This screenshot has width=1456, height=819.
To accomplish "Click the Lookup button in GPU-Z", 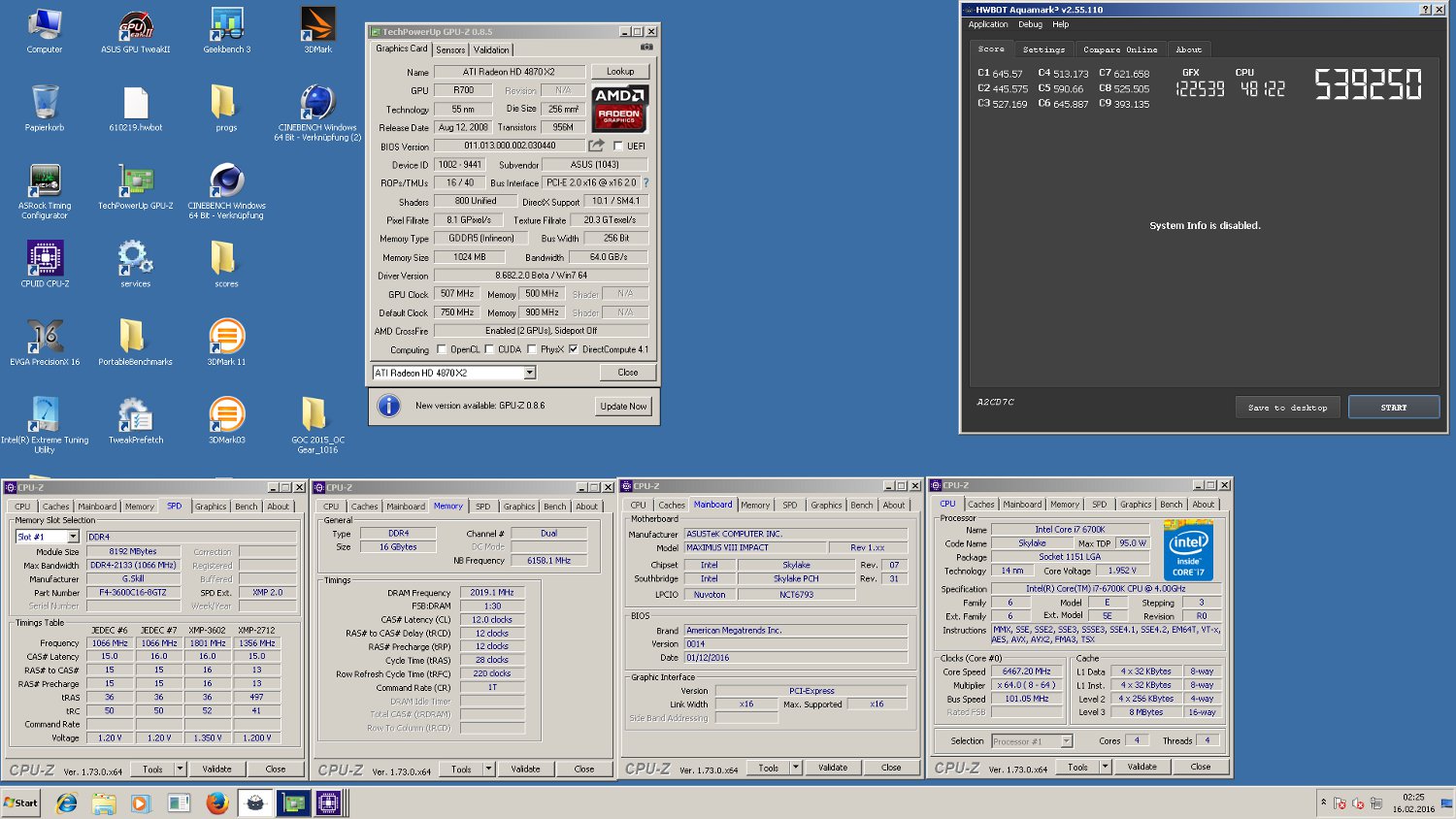I will pyautogui.click(x=620, y=72).
